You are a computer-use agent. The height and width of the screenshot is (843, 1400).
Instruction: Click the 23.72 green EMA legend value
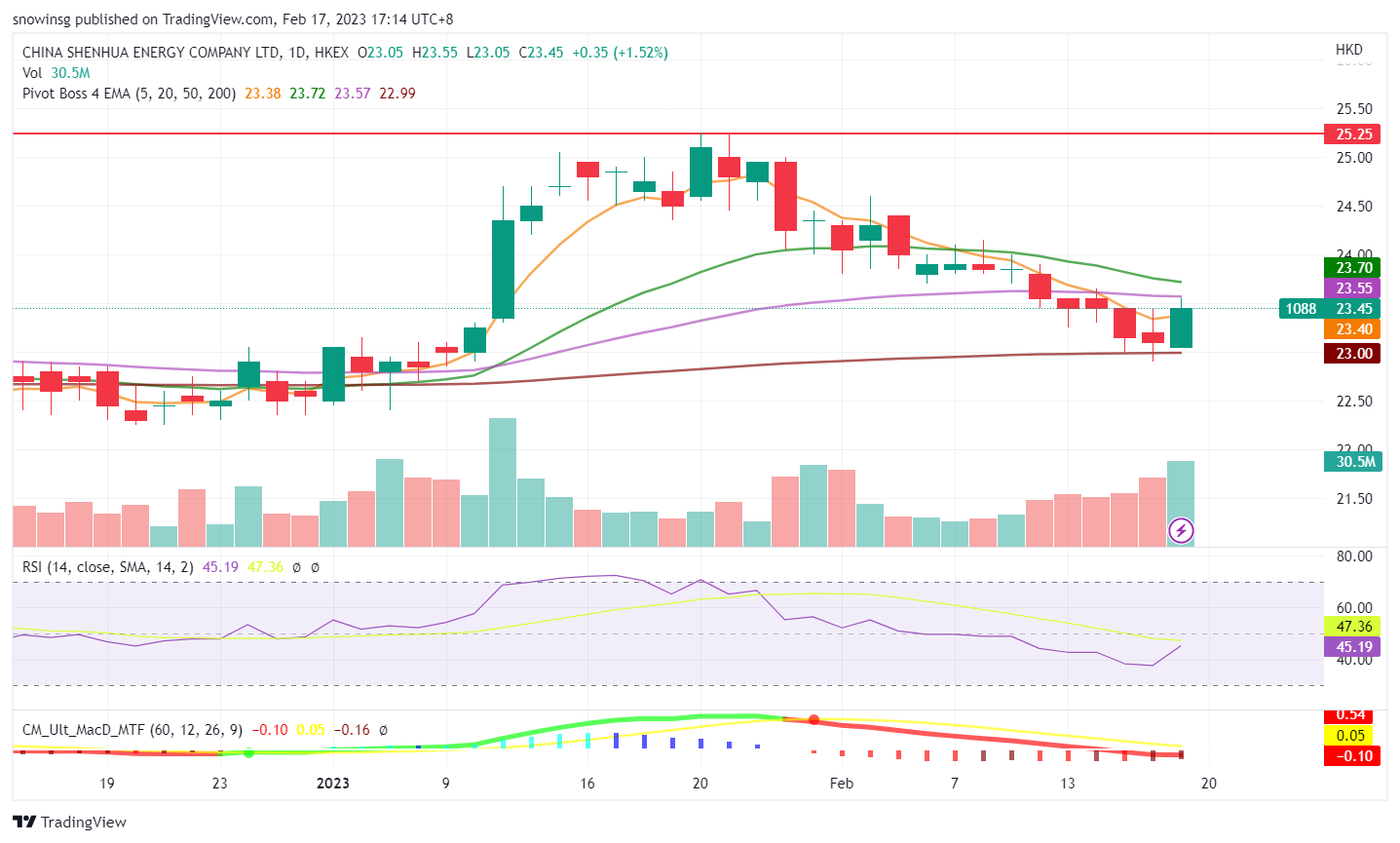coord(308,94)
